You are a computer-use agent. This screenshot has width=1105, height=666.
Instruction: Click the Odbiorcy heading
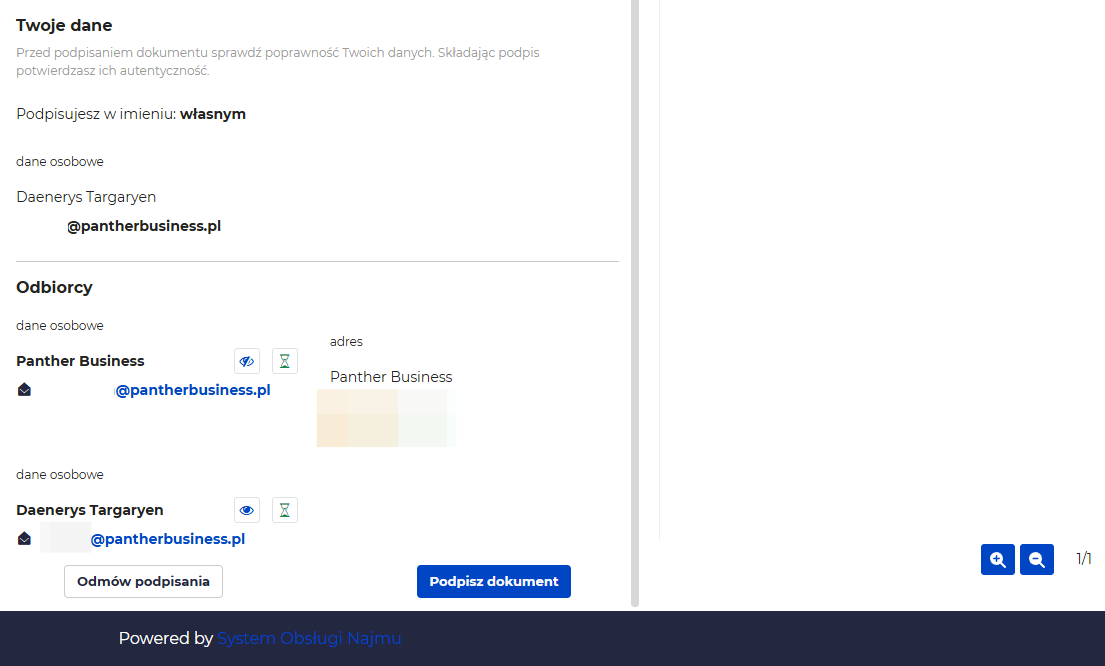pyautogui.click(x=54, y=288)
